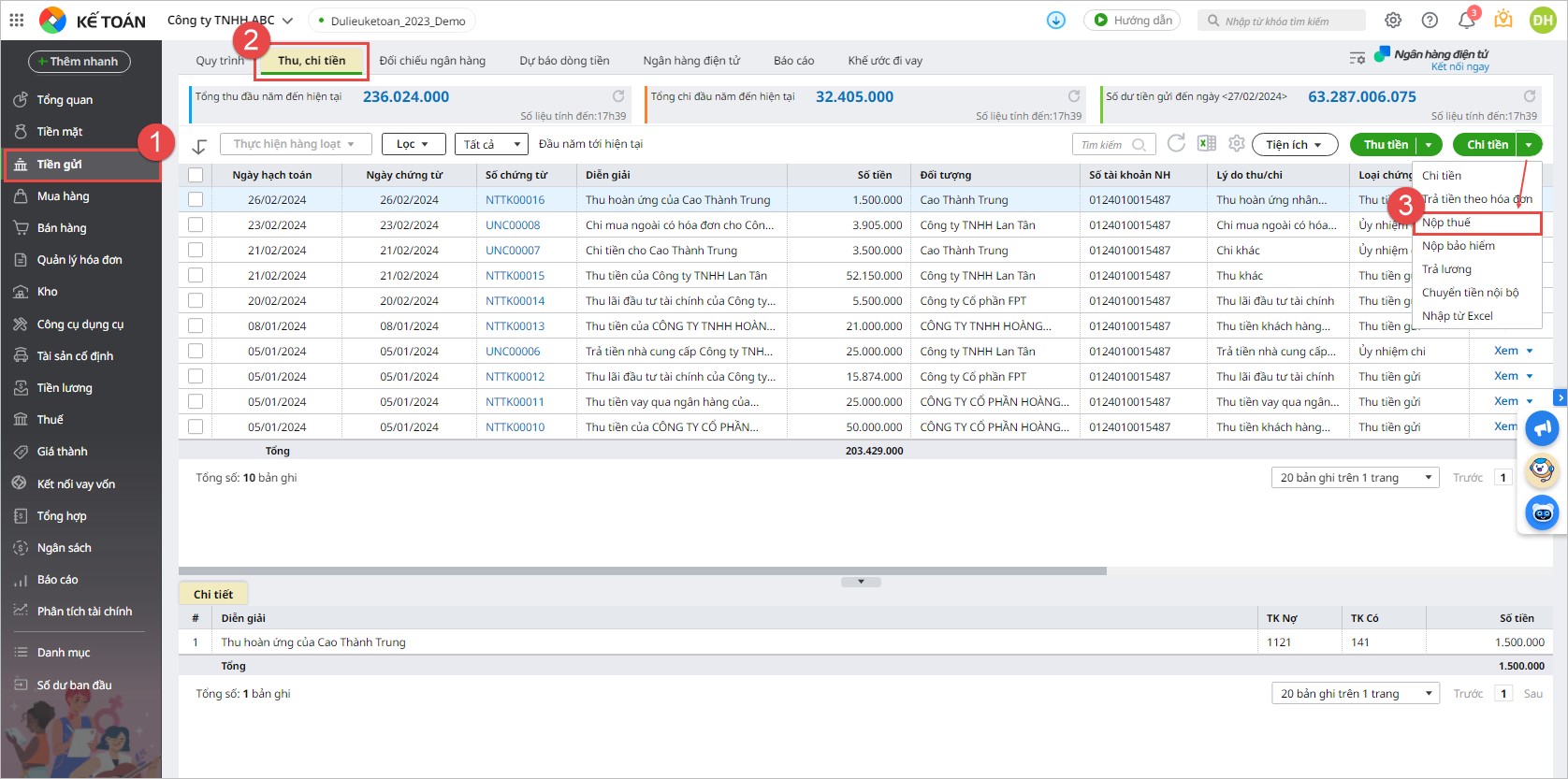Refresh deposit balance card
The image size is (1568, 779).
click(x=1530, y=96)
